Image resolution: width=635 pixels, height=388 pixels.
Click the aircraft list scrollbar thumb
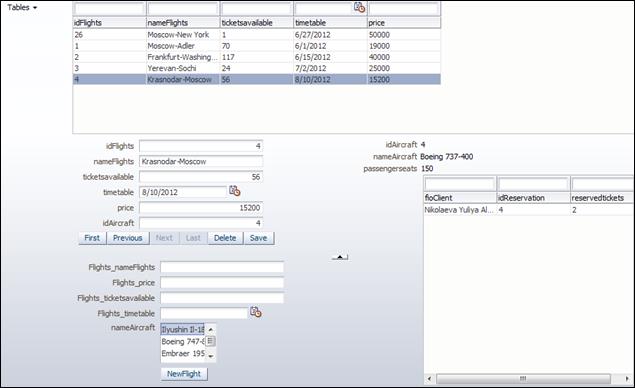click(x=210, y=341)
